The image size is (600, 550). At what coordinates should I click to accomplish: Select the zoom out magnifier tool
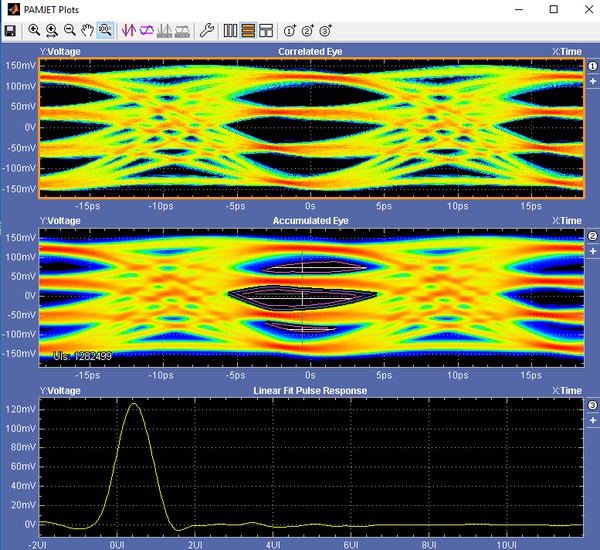pyautogui.click(x=69, y=31)
